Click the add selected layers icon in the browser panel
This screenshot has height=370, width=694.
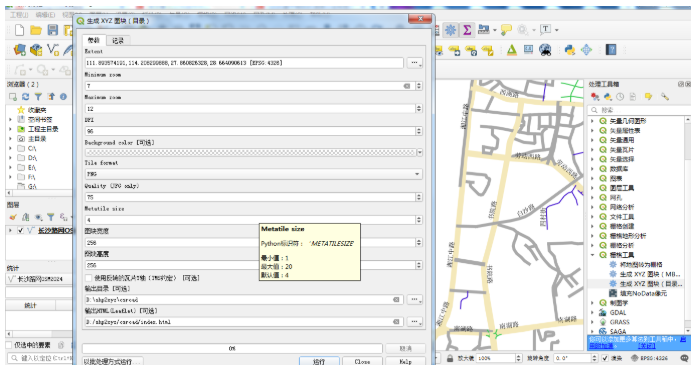[x=13, y=96]
